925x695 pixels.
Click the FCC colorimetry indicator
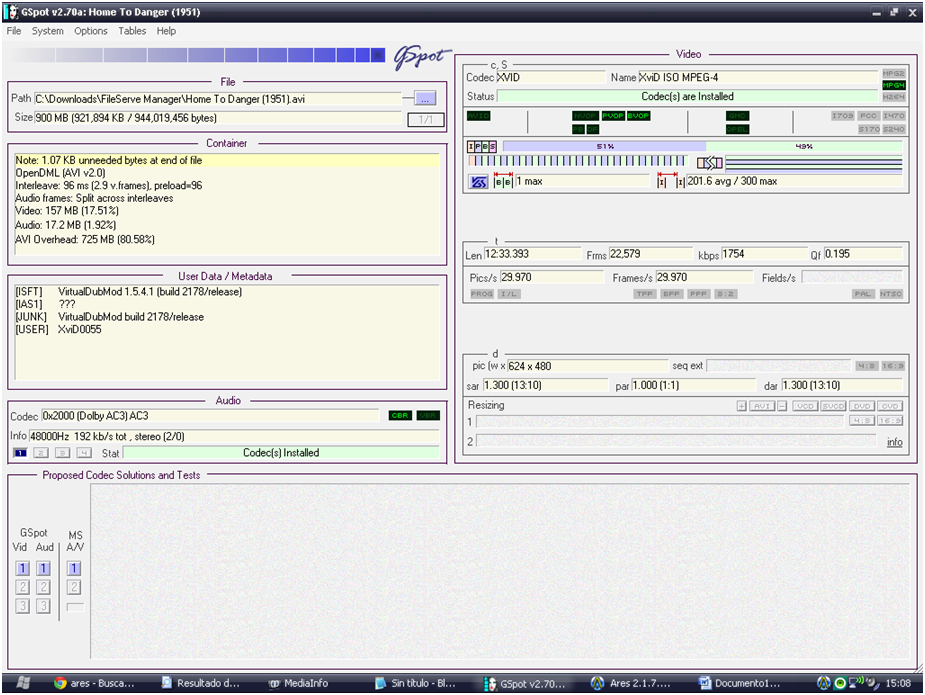pos(868,116)
